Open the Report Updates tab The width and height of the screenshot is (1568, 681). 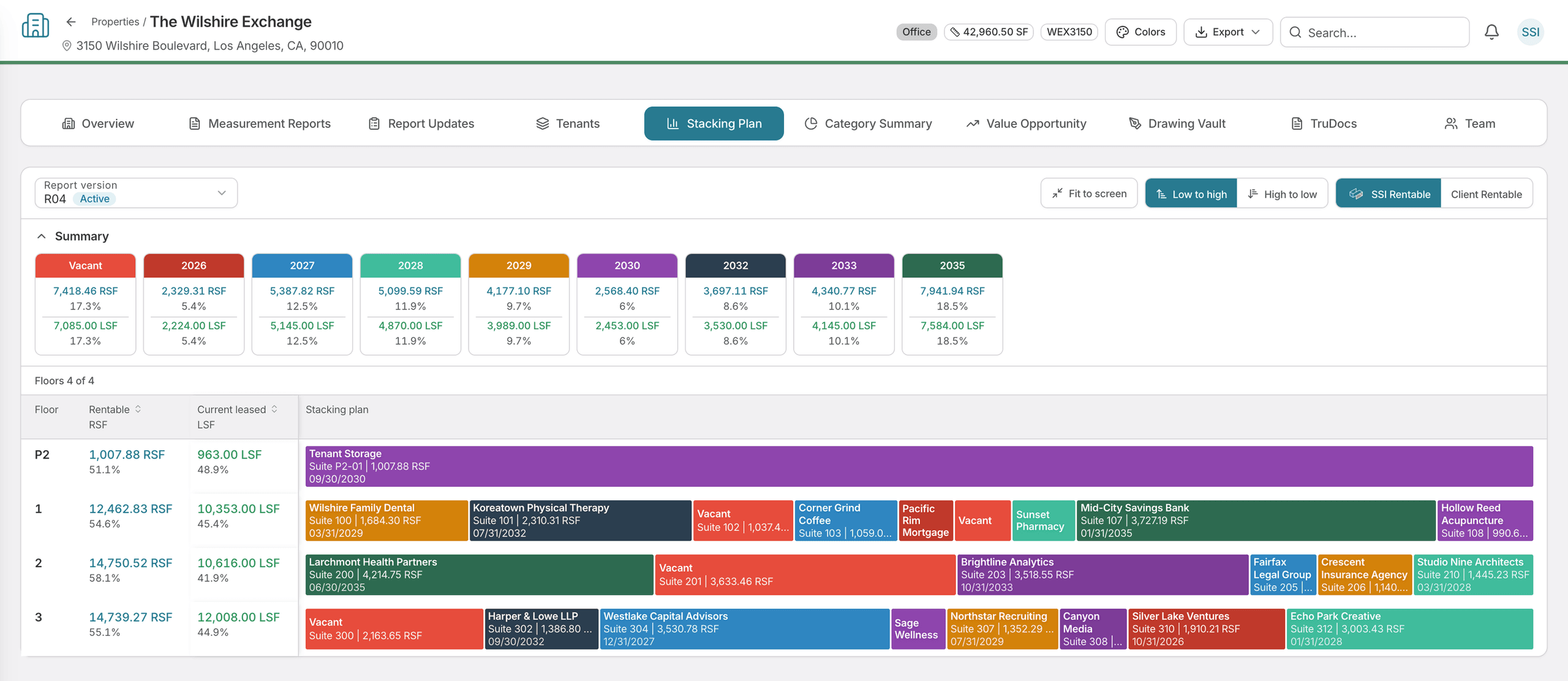coord(422,124)
